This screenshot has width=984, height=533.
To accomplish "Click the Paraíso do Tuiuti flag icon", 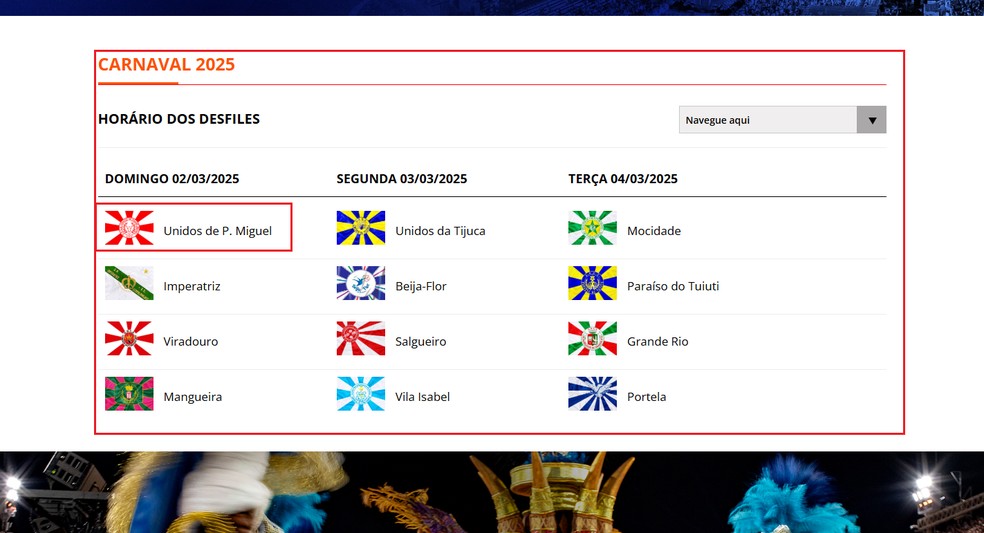I will click(592, 283).
